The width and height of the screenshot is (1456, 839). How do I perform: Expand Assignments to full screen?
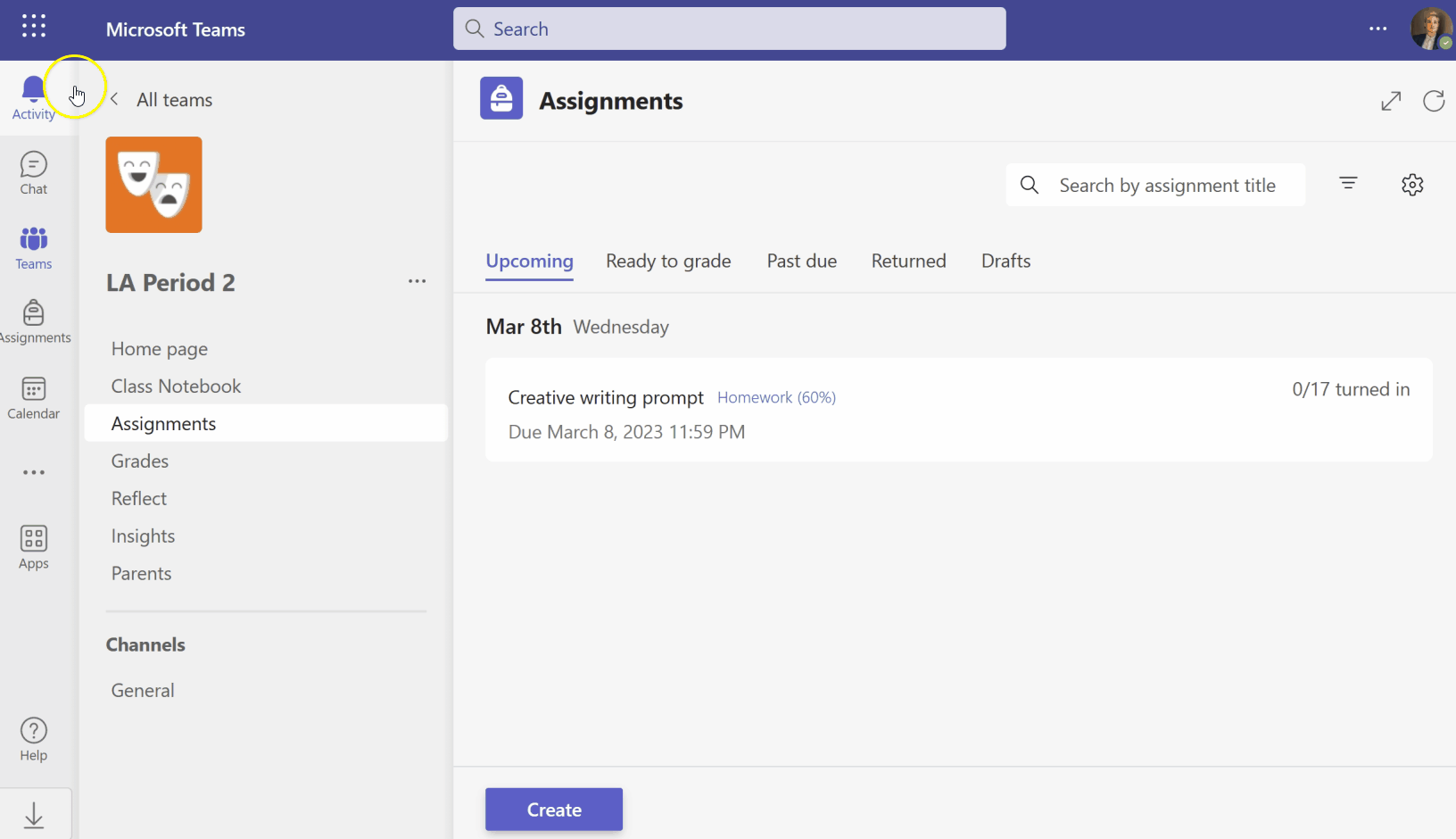tap(1391, 101)
